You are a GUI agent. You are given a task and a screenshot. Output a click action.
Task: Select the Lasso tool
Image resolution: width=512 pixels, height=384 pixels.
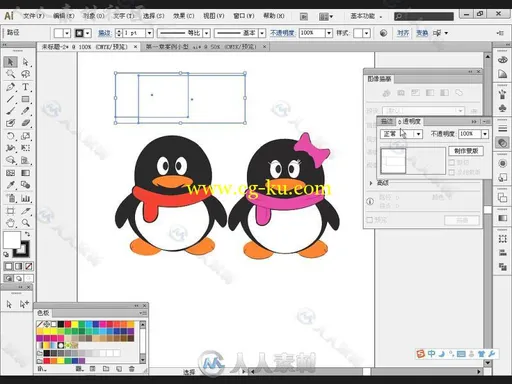pyautogui.click(x=25, y=74)
